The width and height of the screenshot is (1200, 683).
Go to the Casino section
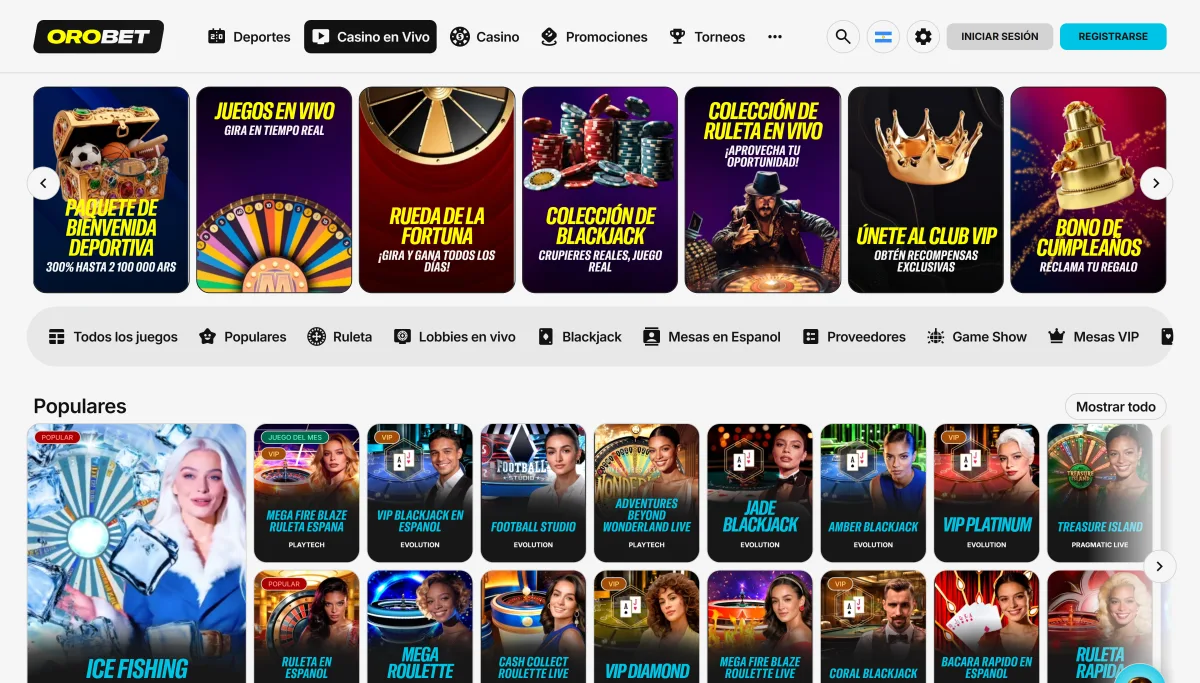coord(485,37)
